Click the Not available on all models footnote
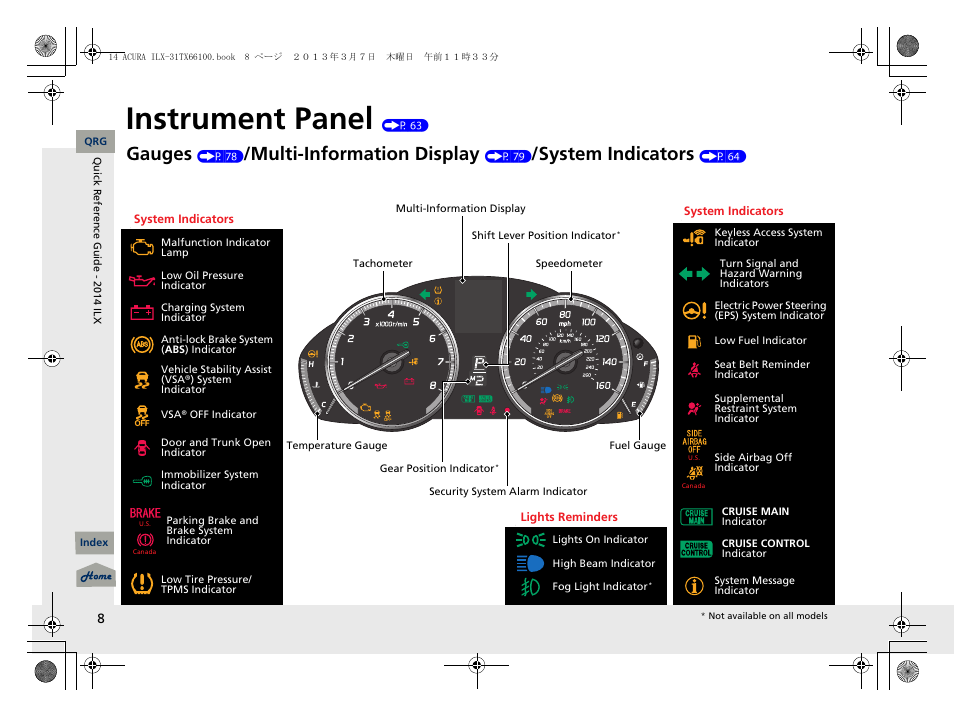Image resolution: width=954 pixels, height=718 pixels. (x=764, y=616)
